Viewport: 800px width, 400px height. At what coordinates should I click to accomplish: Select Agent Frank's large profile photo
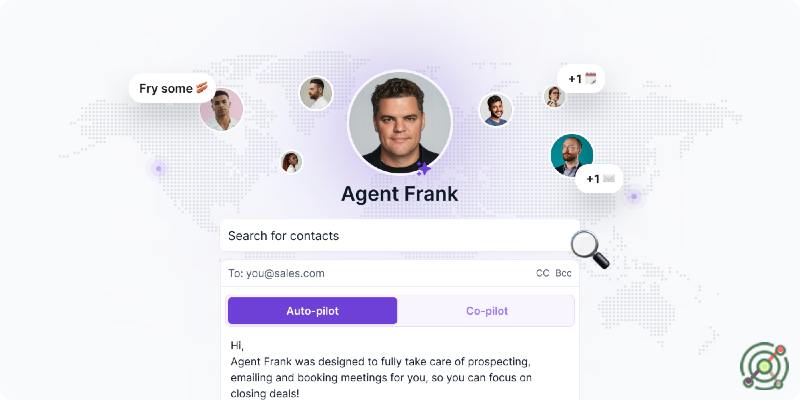400,122
